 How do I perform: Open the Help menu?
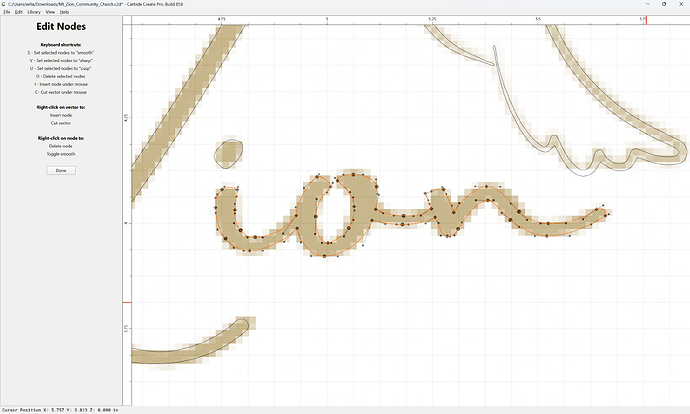64,12
